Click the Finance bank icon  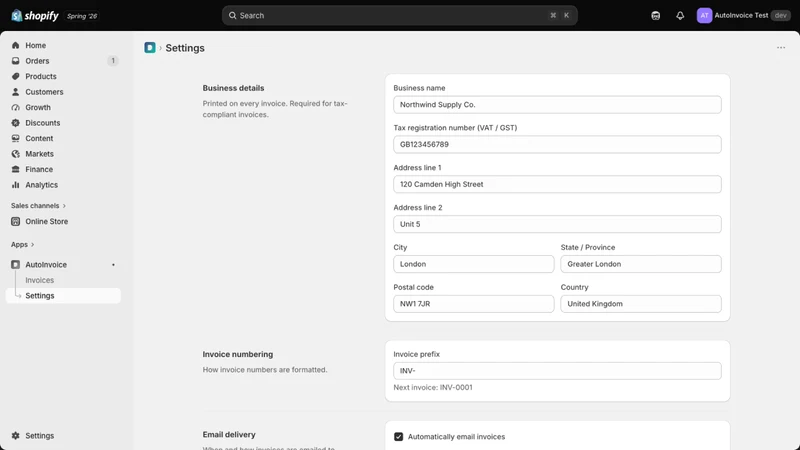click(x=15, y=169)
